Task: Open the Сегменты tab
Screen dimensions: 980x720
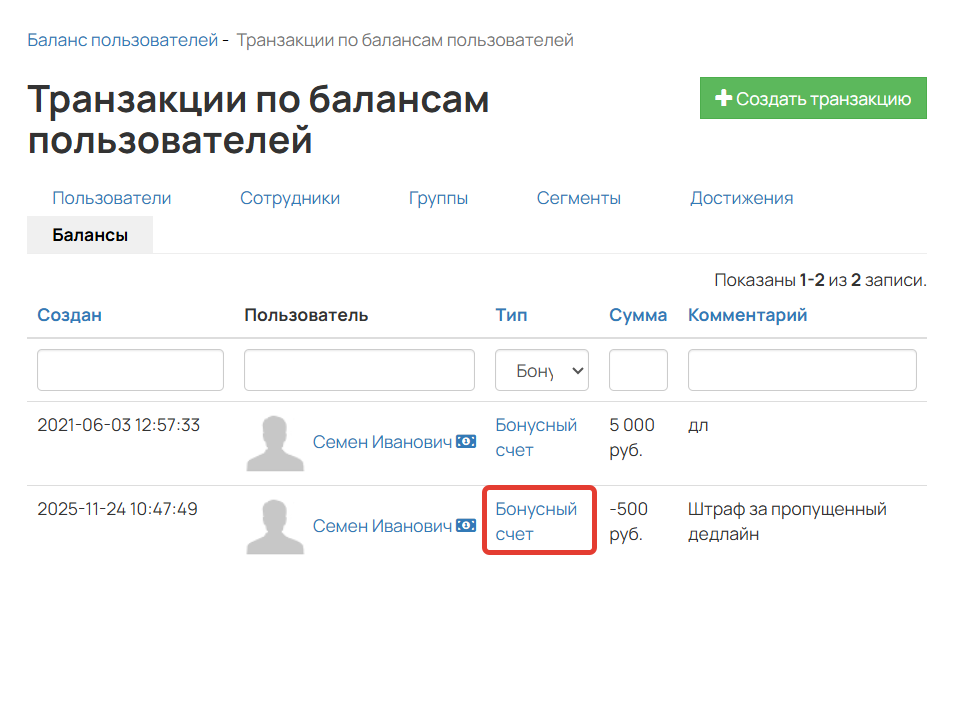Action: [578, 198]
